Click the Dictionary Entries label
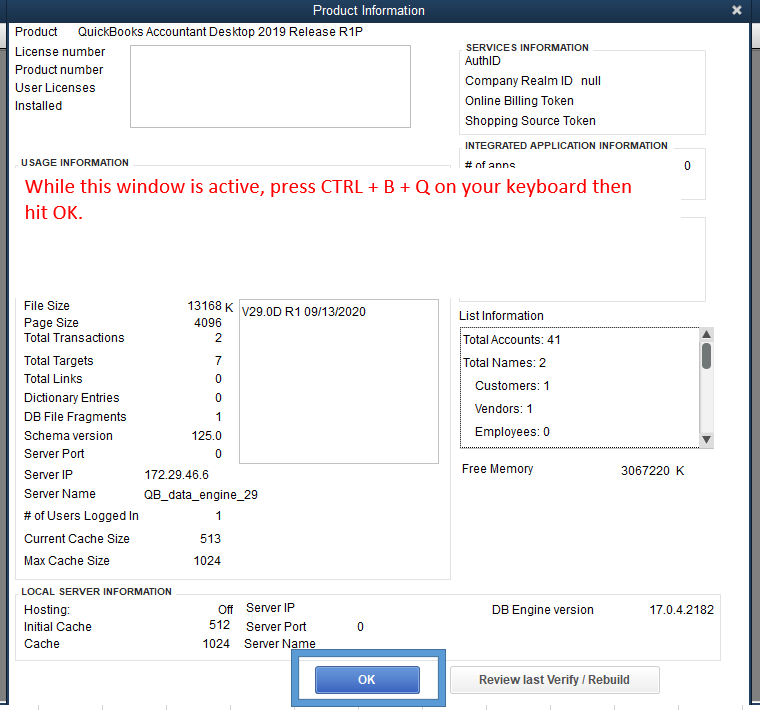Screen dimensions: 760x710 [72, 397]
